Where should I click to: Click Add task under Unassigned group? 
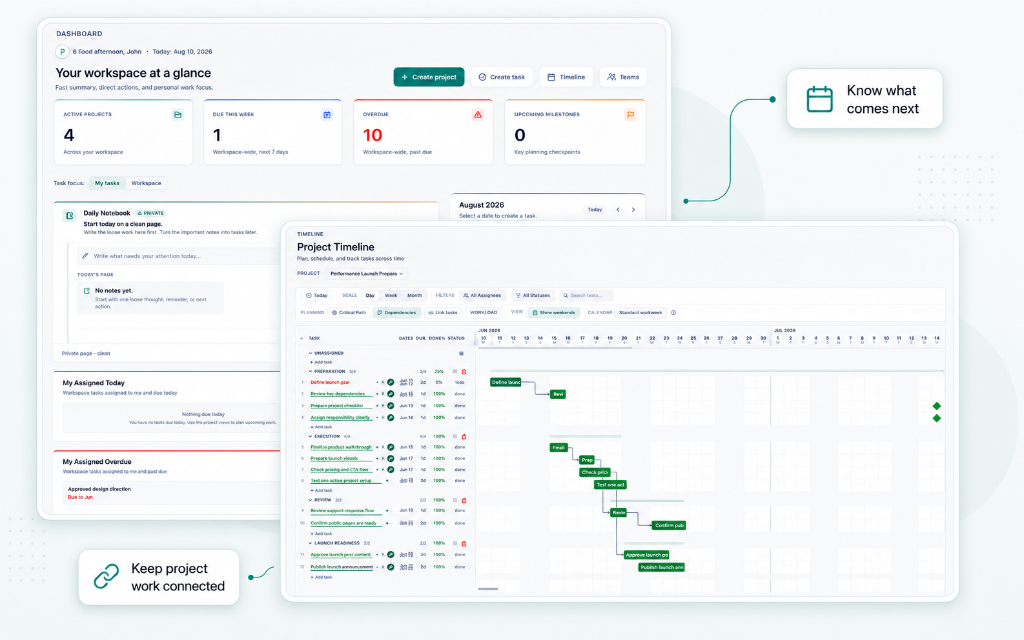click(322, 362)
